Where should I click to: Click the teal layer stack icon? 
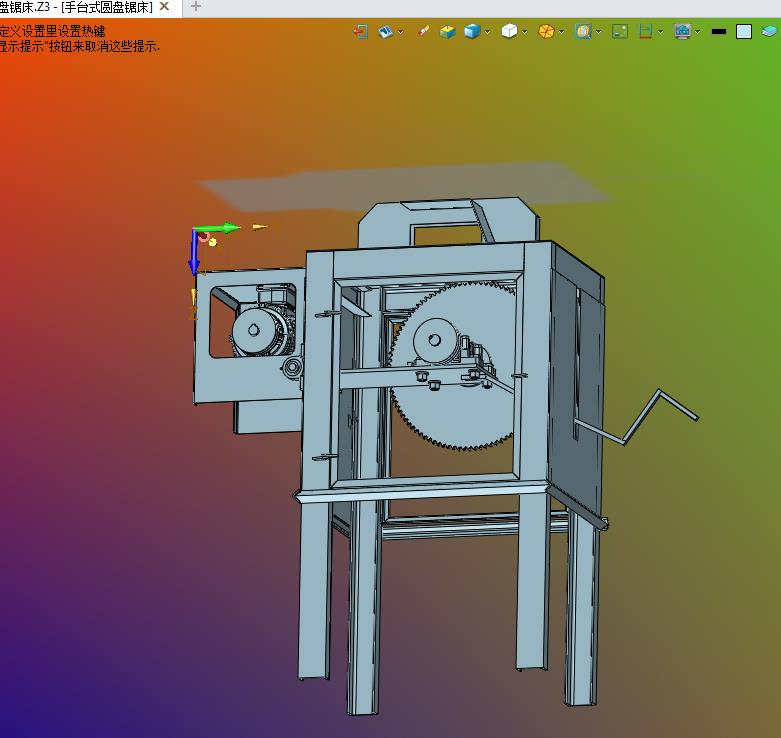770,31
